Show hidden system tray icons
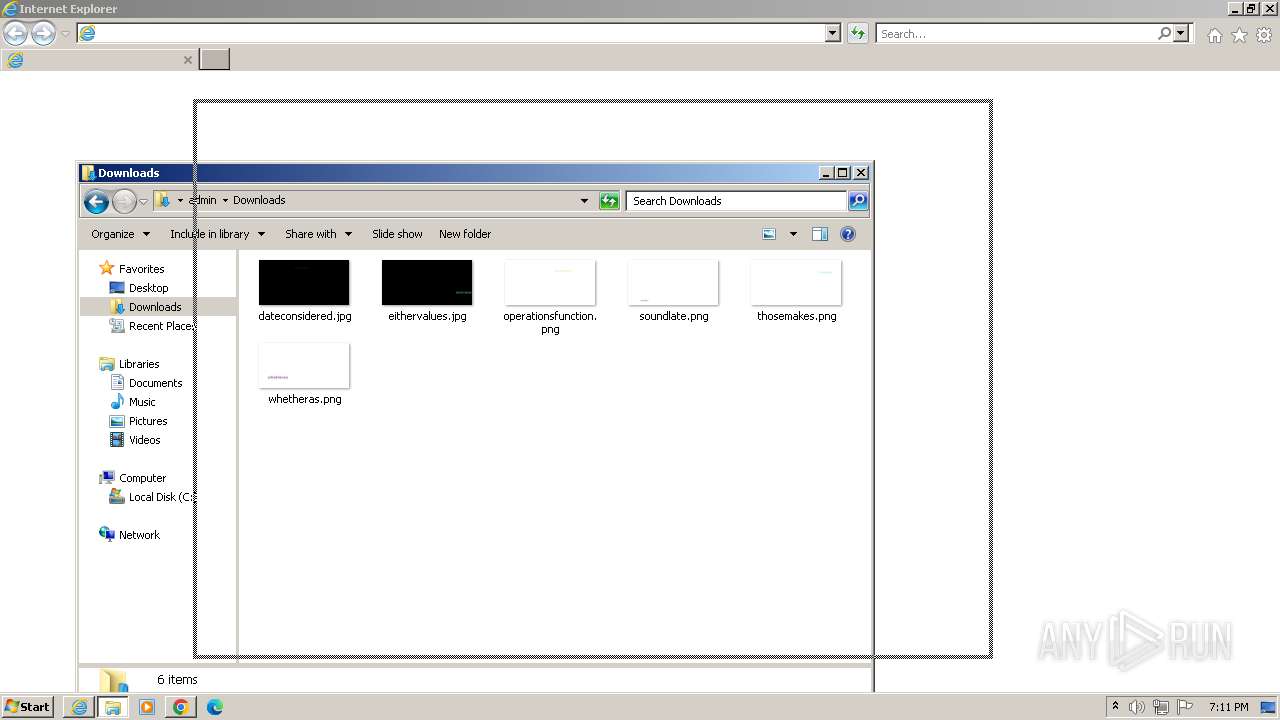 point(1115,707)
